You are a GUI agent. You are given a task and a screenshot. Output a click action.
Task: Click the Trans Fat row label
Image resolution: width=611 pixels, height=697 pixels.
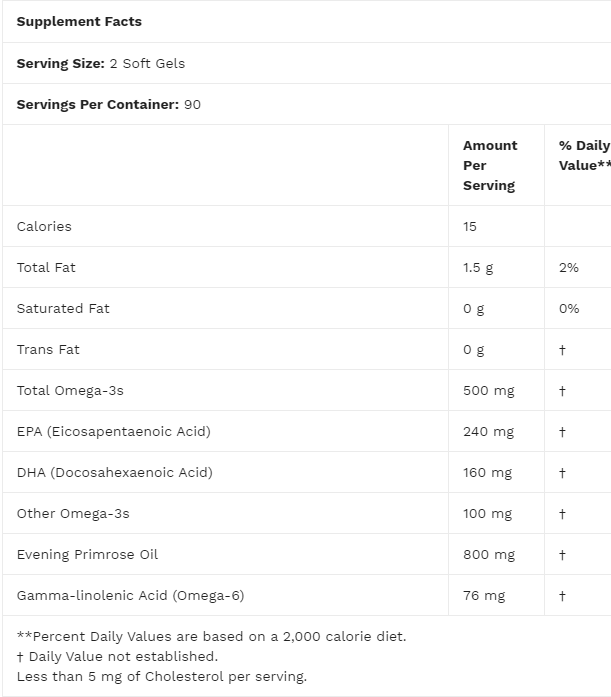(x=48, y=349)
